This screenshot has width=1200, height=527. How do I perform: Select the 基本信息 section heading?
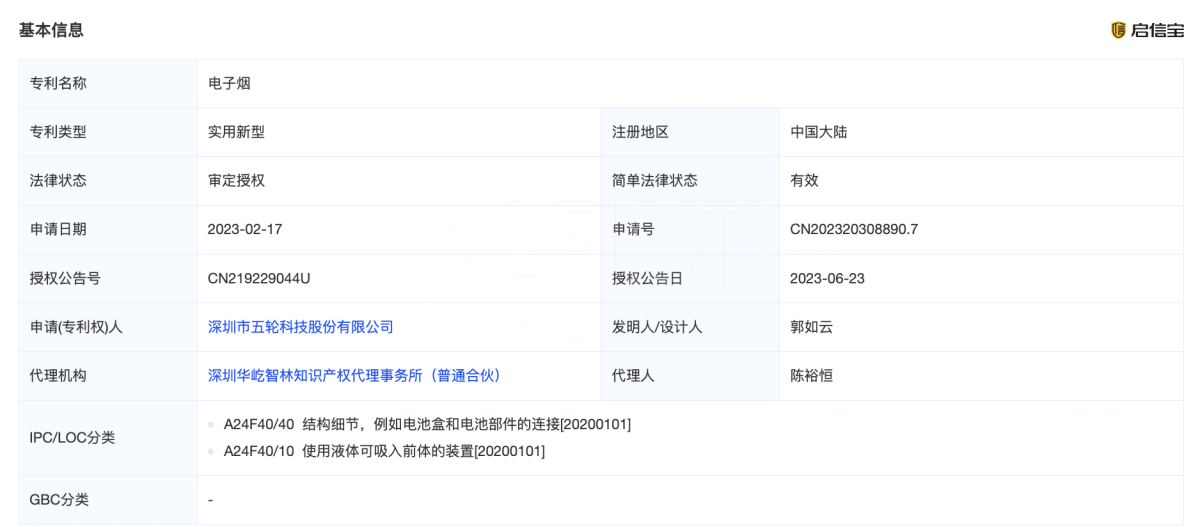pyautogui.click(x=51, y=30)
